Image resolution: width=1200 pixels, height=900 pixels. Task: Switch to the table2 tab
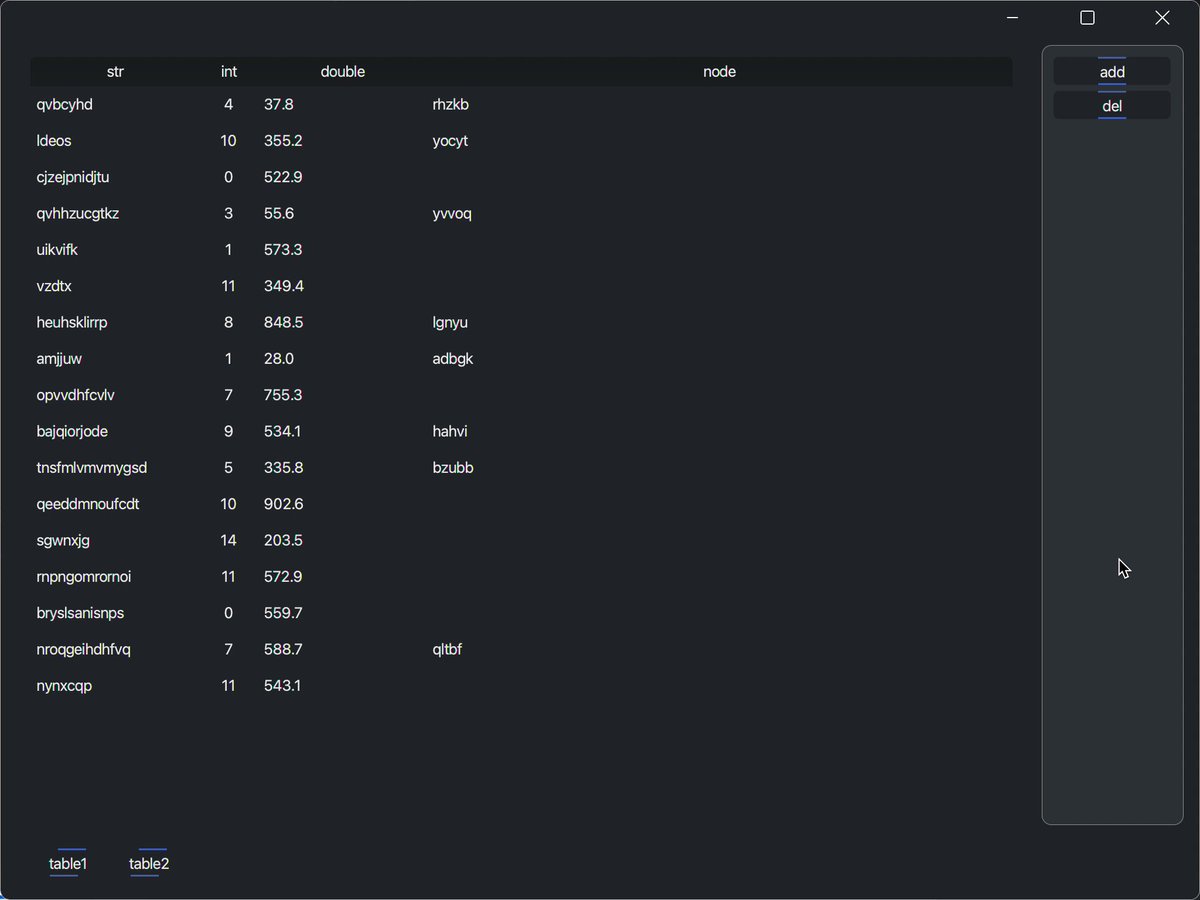[x=148, y=863]
